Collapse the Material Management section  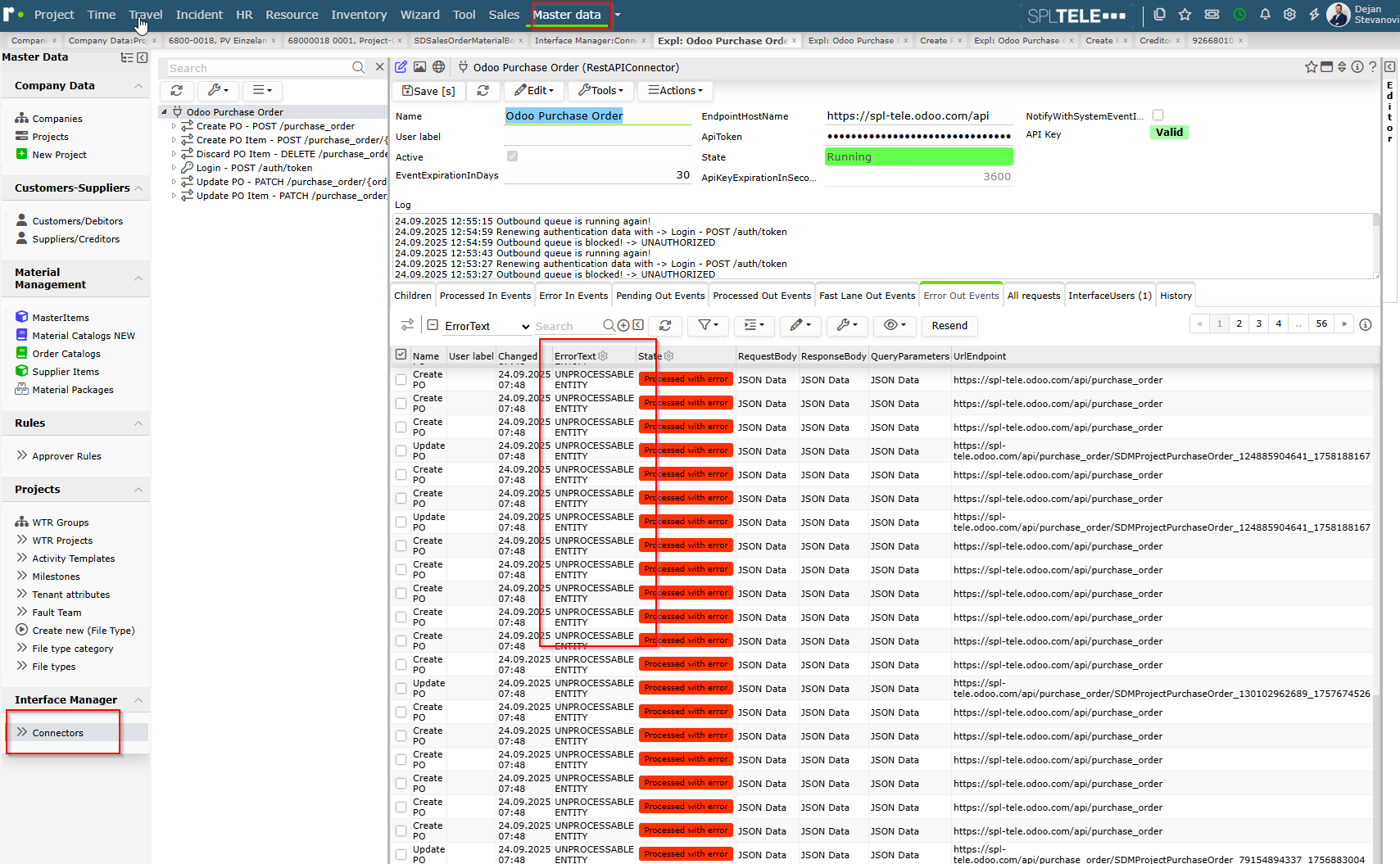click(x=138, y=278)
